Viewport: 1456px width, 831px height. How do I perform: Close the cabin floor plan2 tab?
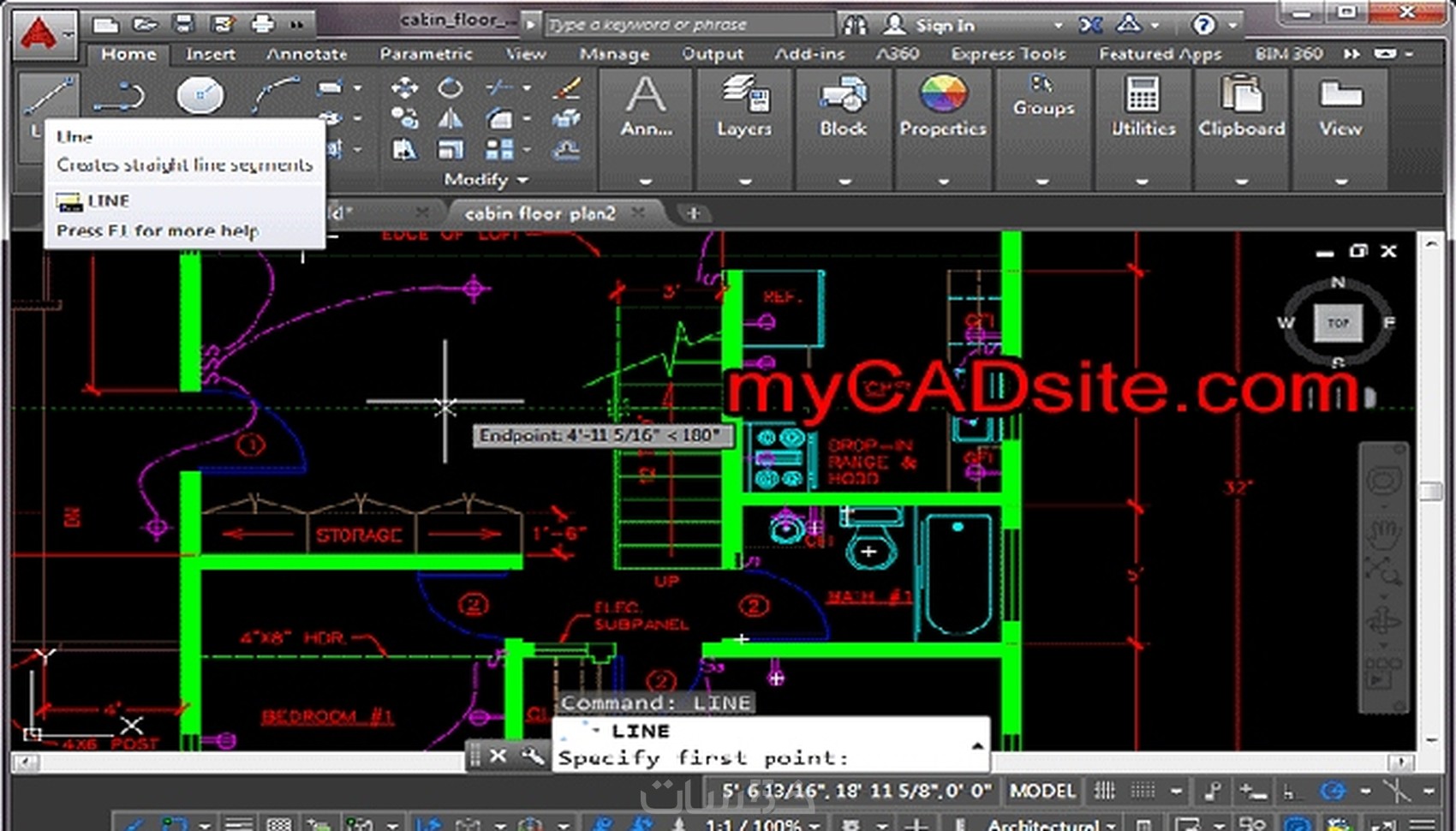638,212
